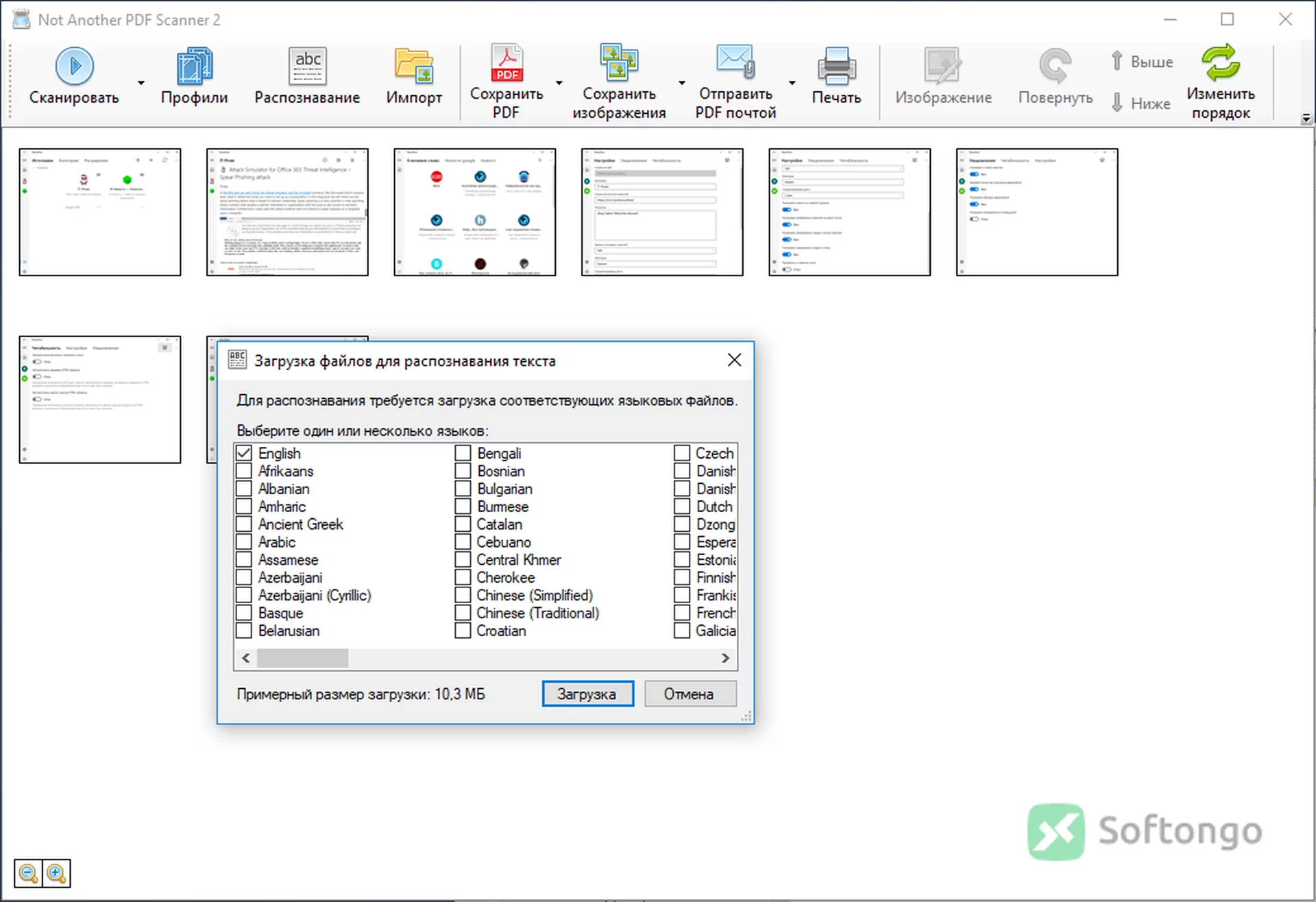Tick the Croatian checkbox
This screenshot has height=902, width=1316.
coord(463,631)
